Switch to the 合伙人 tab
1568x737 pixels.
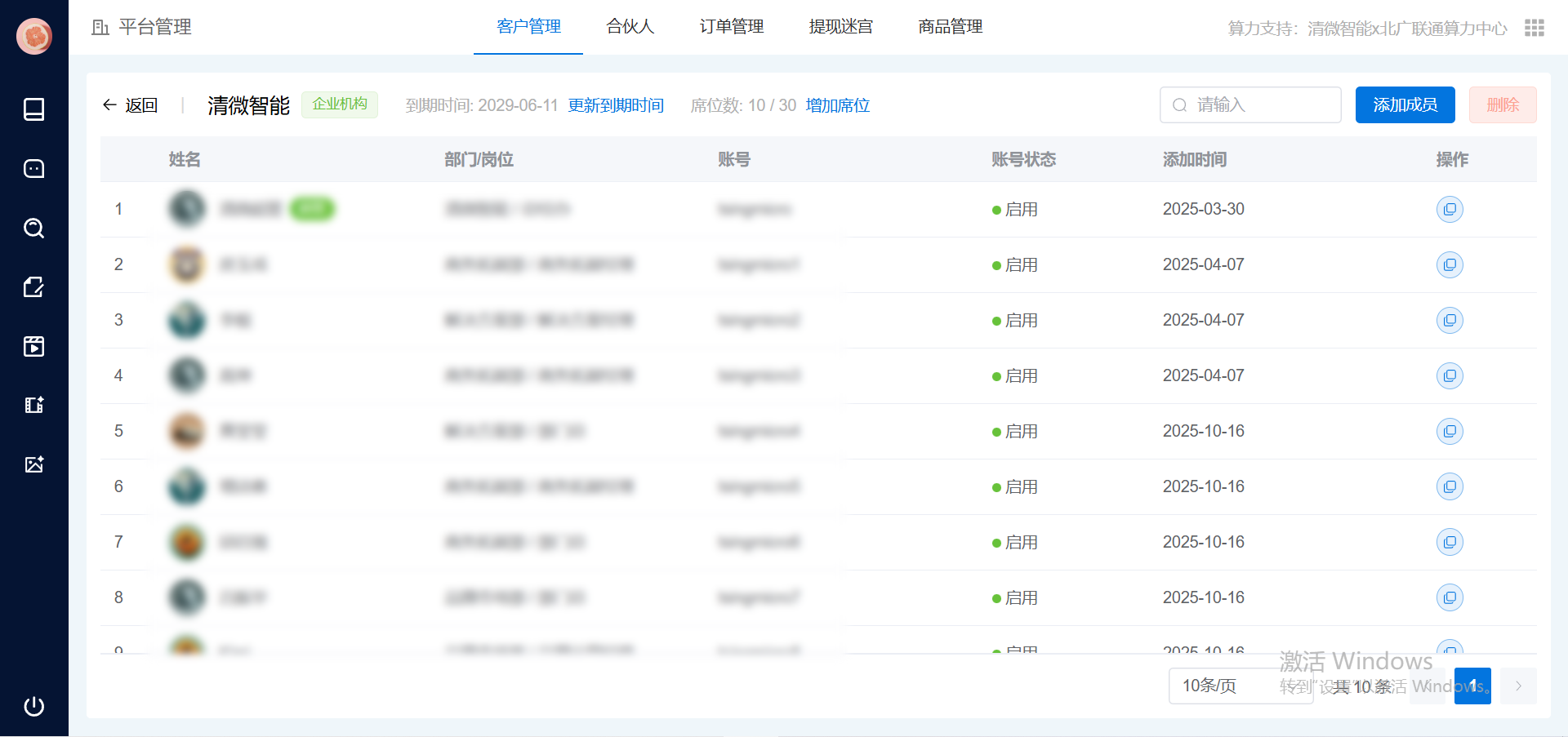(630, 27)
